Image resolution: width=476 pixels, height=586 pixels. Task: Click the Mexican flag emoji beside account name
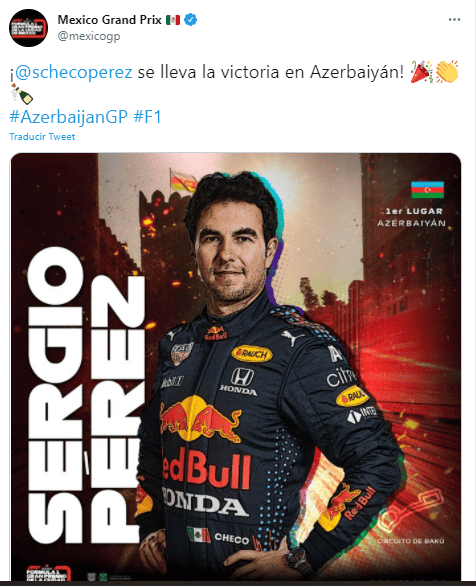173,19
